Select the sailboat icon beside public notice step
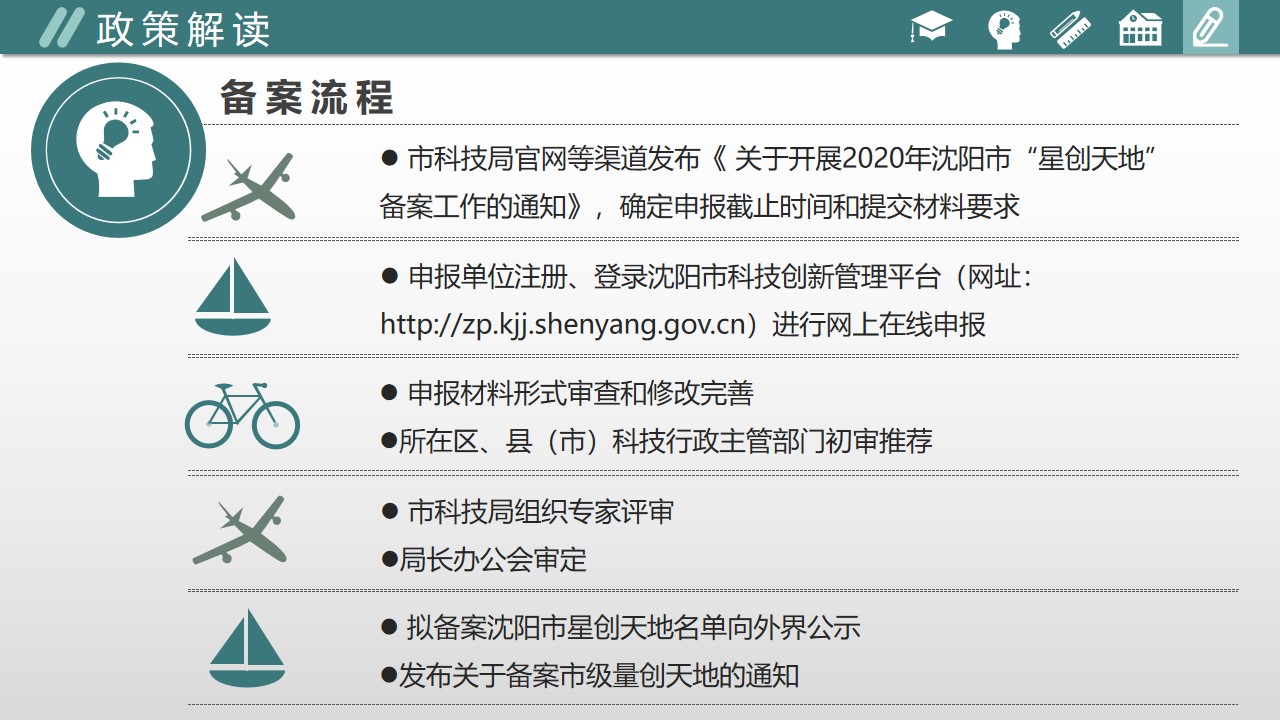The width and height of the screenshot is (1280, 720). point(247,648)
